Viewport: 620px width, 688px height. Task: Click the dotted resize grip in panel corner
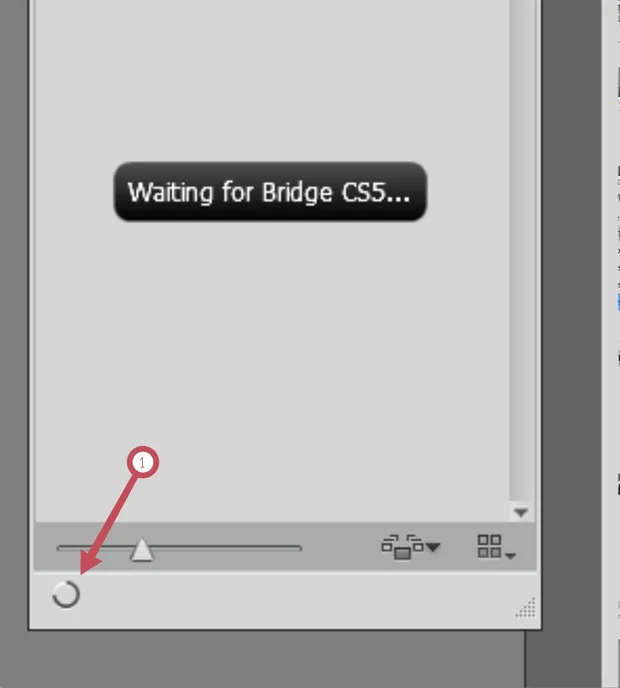click(526, 607)
